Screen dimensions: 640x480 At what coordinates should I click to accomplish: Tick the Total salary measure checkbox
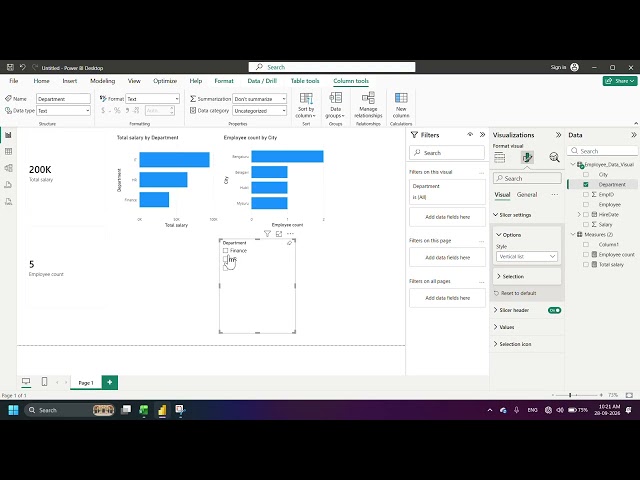(x=586, y=264)
